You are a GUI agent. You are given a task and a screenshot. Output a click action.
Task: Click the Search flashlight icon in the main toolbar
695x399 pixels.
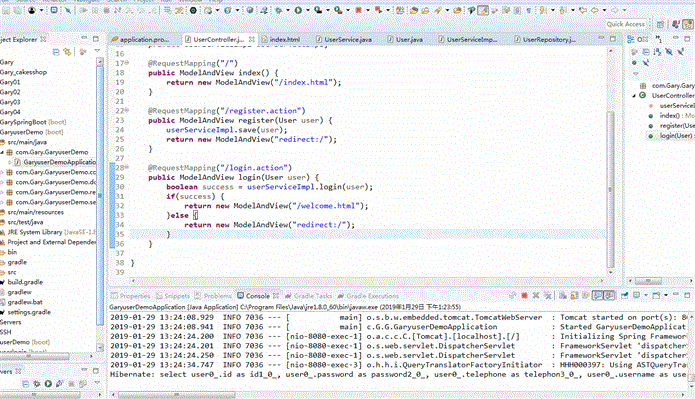(438, 10)
